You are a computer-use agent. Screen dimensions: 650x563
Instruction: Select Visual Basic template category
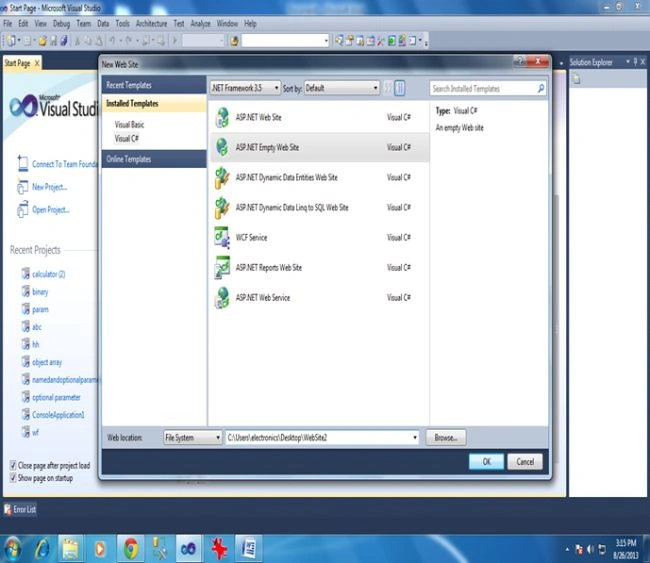click(129, 124)
